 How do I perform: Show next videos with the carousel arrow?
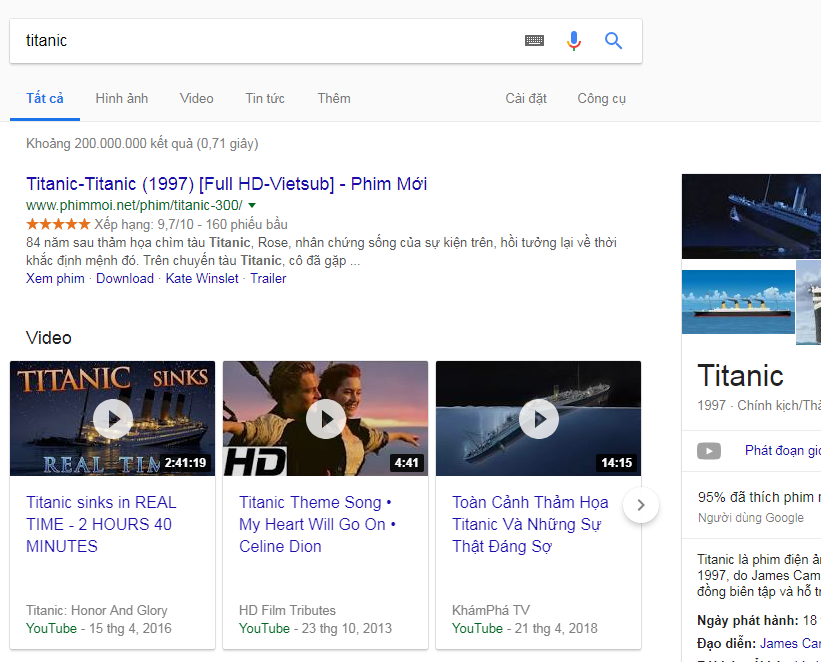[x=641, y=505]
